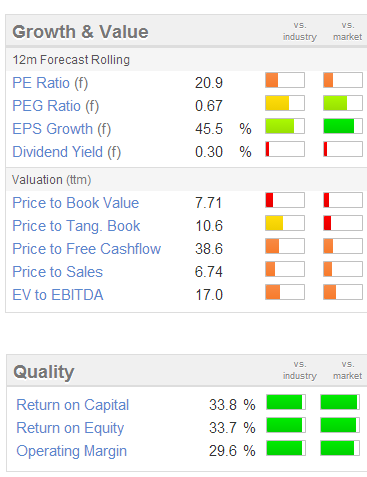Open the Price to Free Cashflow link
The height and width of the screenshot is (477, 367).
tap(87, 249)
